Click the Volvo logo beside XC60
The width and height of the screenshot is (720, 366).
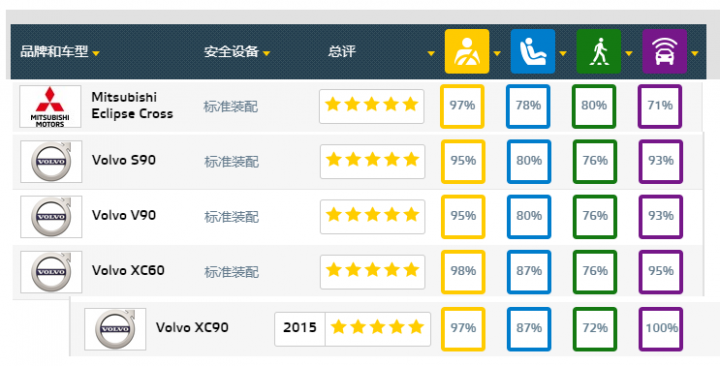coord(51,272)
